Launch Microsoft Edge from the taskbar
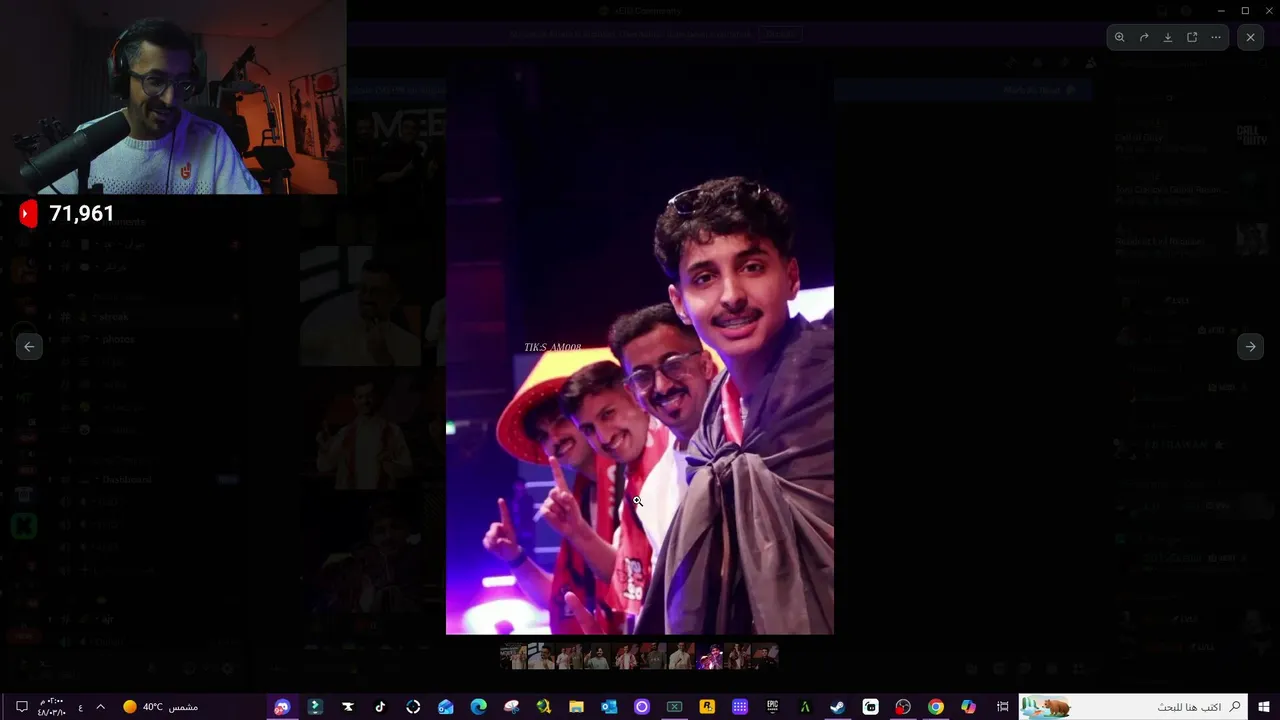1280x720 pixels. [478, 707]
